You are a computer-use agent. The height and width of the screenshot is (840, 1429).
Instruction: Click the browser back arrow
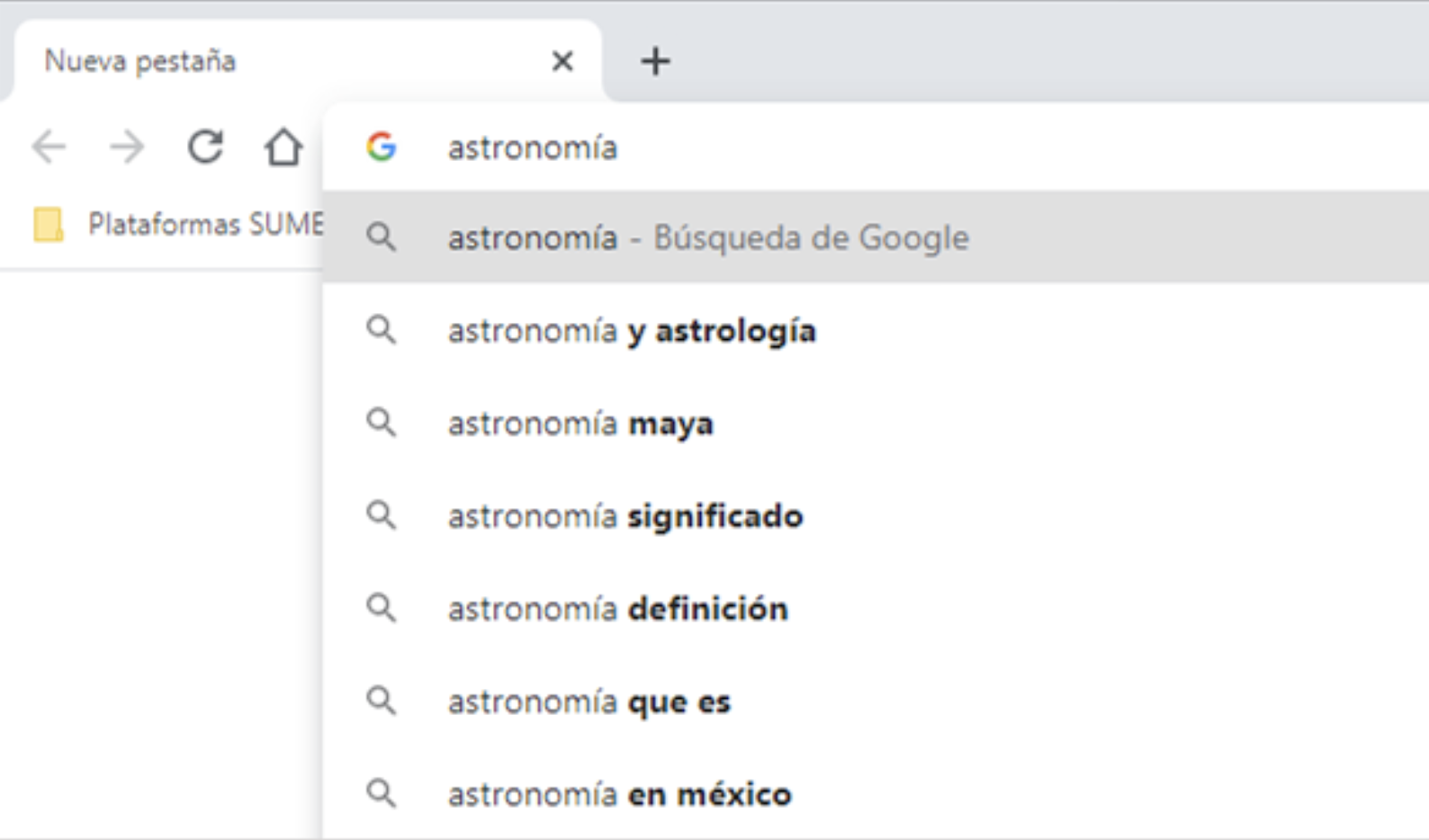coord(49,147)
